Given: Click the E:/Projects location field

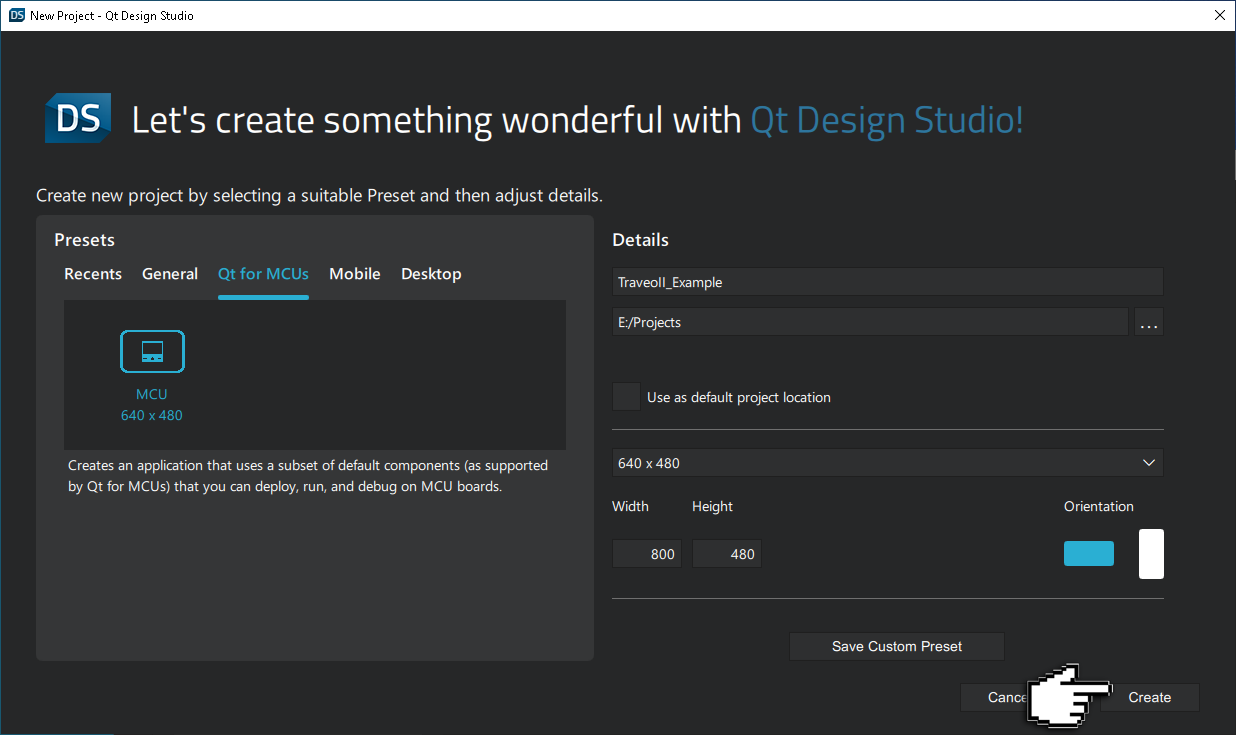Looking at the screenshot, I should pyautogui.click(x=870, y=321).
